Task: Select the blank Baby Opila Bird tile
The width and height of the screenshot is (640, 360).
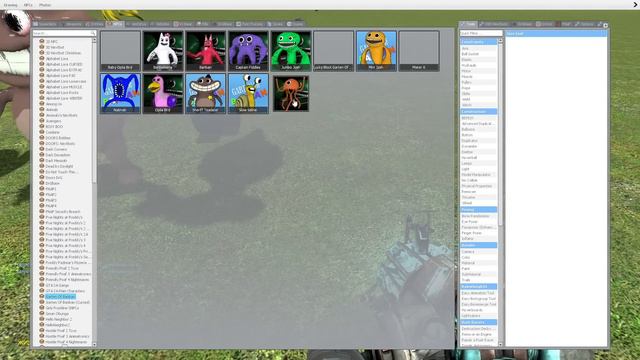Action: coord(120,51)
